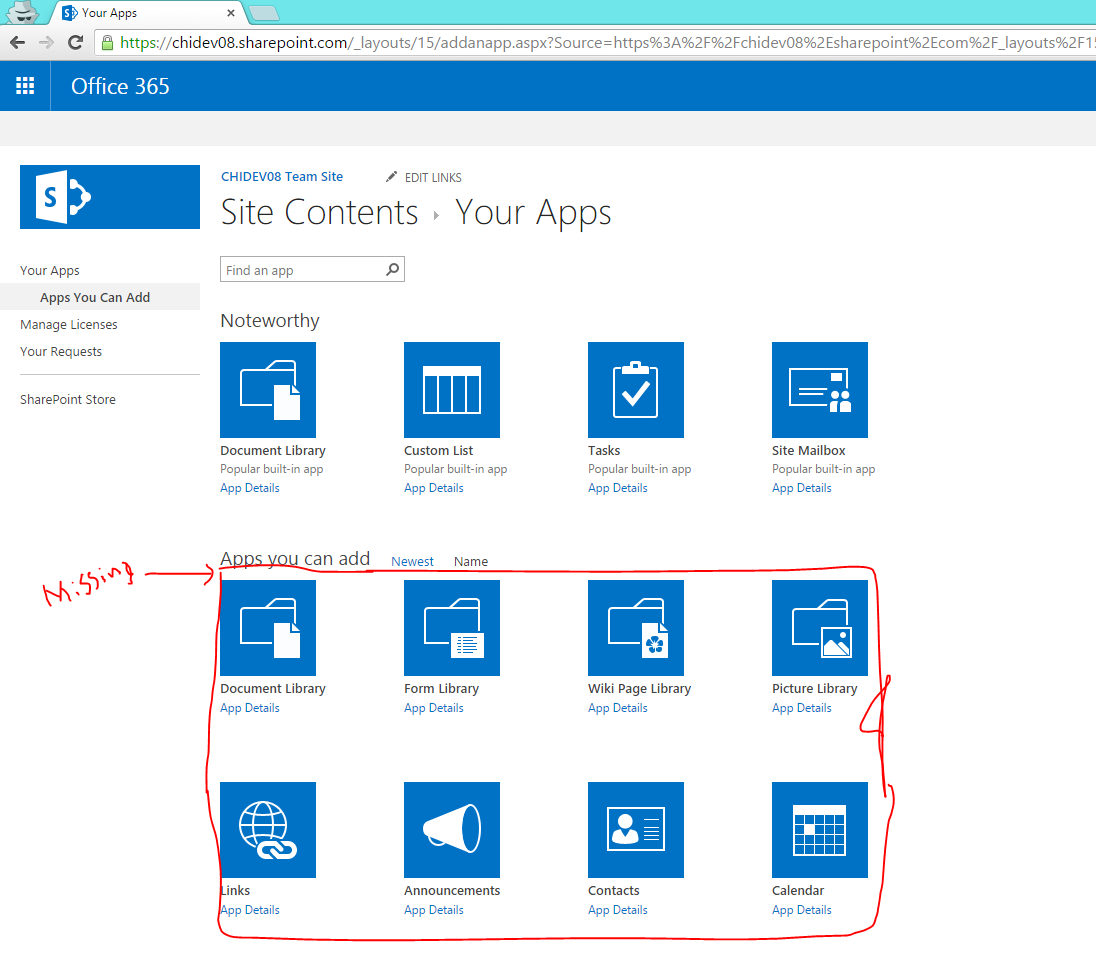Click the Tasks app icon
This screenshot has width=1096, height=977.
(635, 390)
